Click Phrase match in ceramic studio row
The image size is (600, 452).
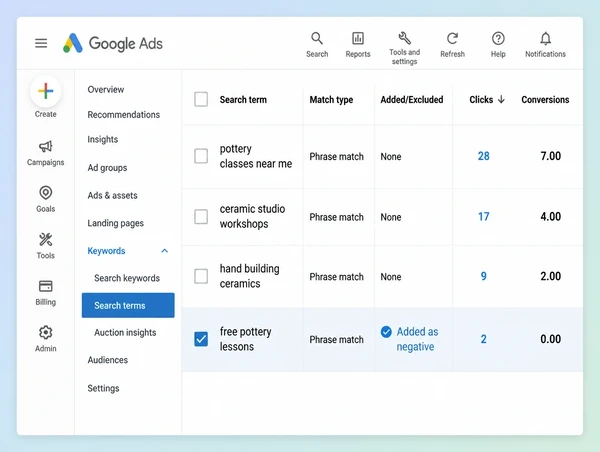point(336,217)
